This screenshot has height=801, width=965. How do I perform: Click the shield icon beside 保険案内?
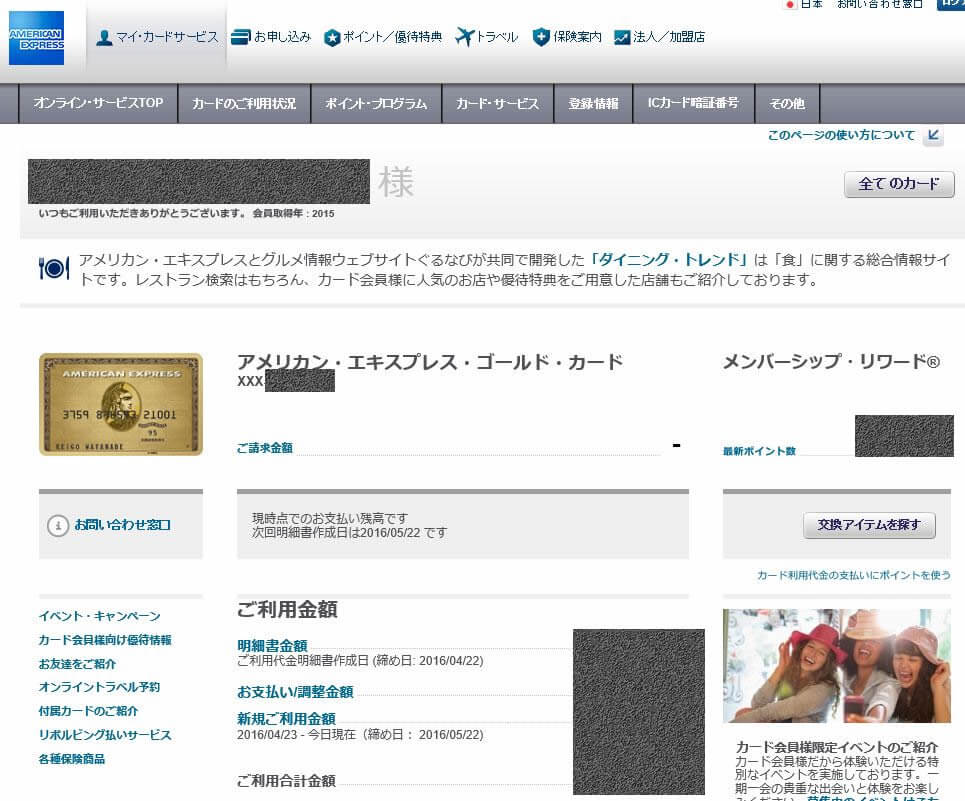point(541,37)
